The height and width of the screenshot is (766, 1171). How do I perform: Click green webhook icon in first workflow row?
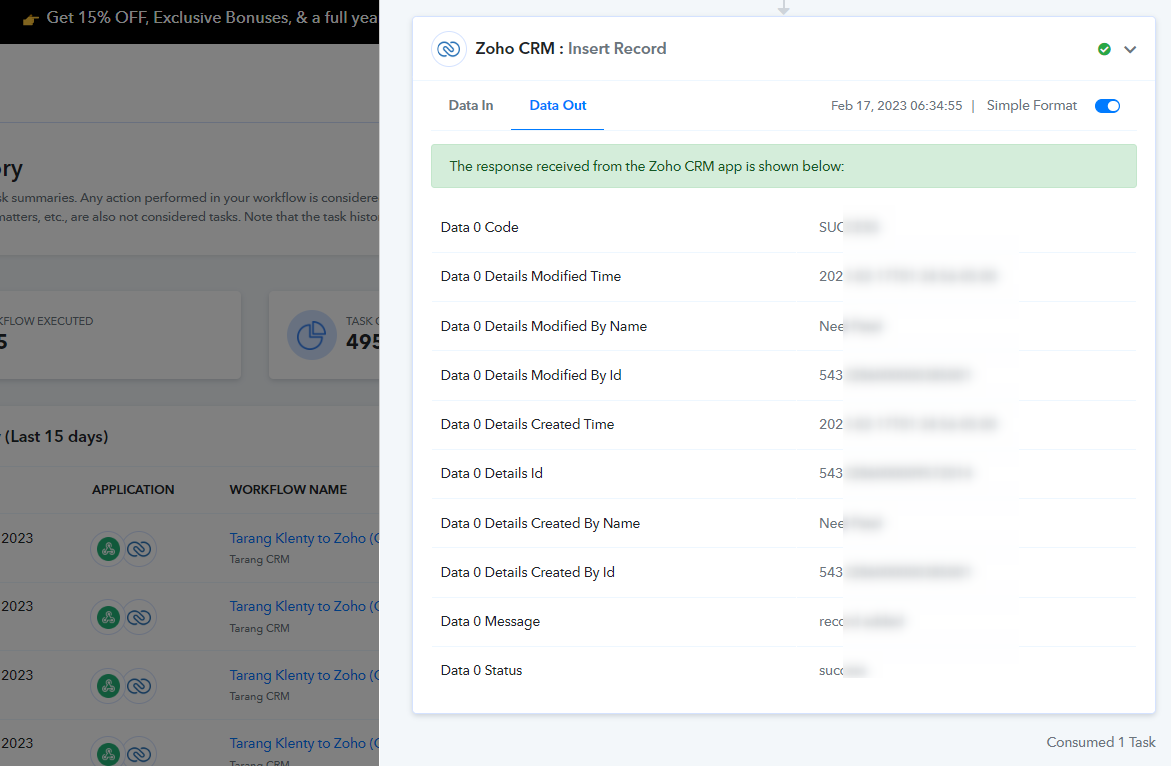[108, 549]
